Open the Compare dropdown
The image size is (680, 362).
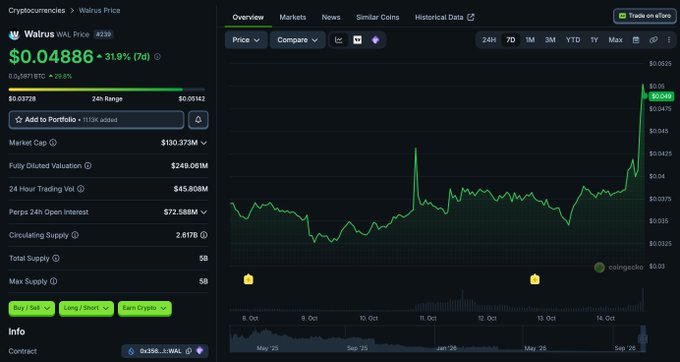(x=298, y=40)
